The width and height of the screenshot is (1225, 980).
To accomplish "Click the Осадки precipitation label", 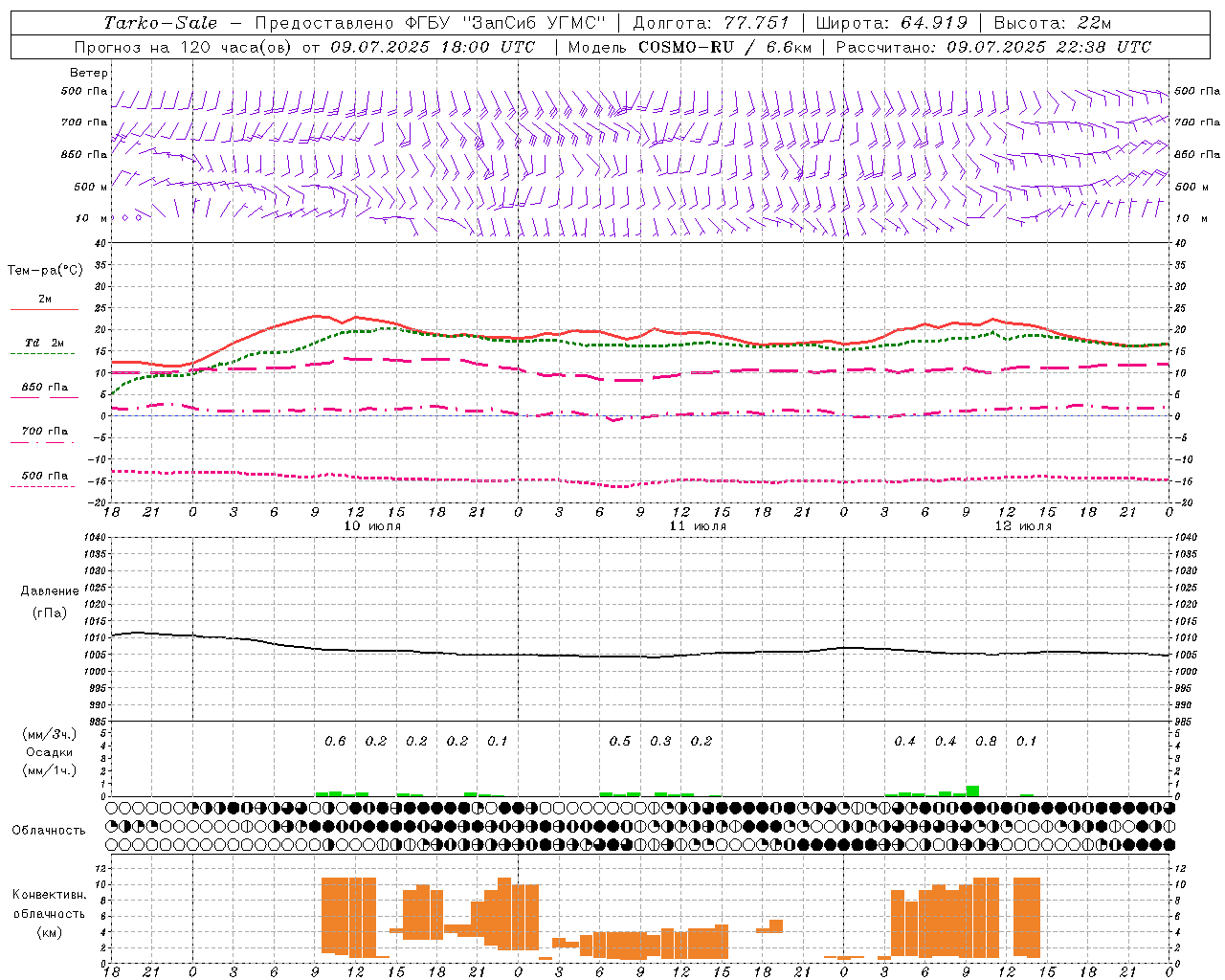I will click(50, 752).
